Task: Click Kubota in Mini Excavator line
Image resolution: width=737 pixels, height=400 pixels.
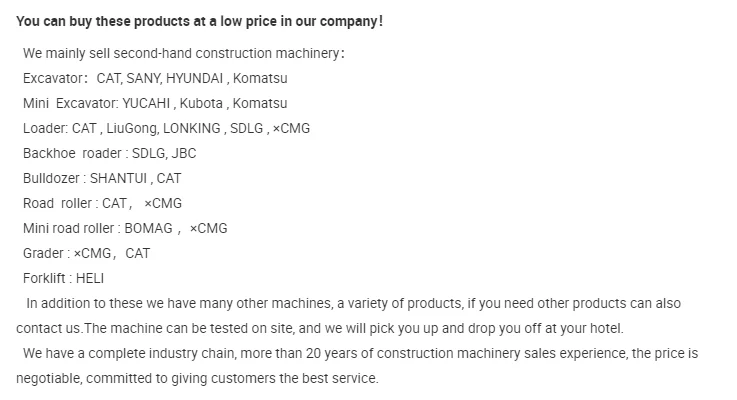Action: pyautogui.click(x=201, y=103)
